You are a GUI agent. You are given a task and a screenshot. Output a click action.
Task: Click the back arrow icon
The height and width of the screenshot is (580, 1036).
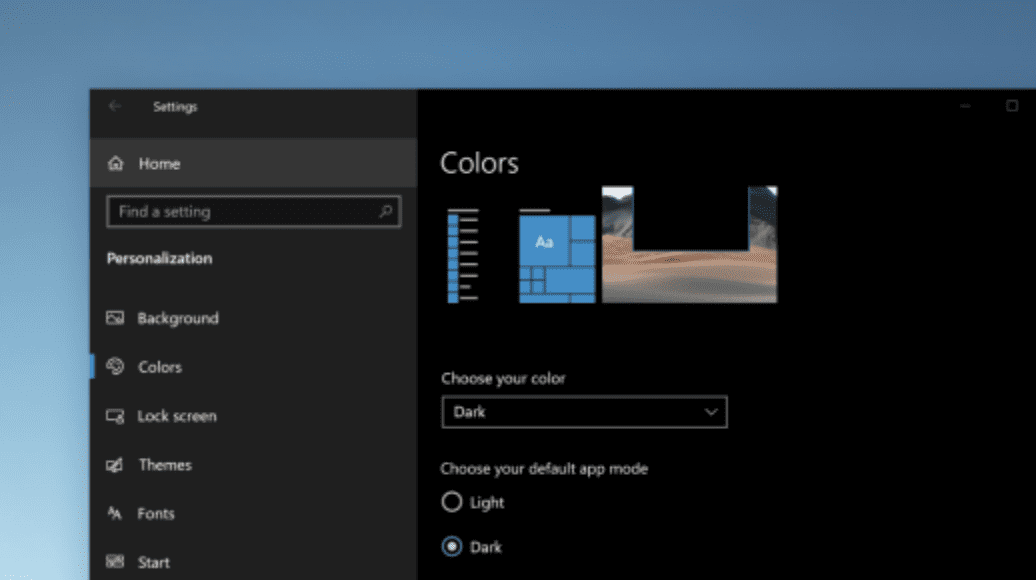[x=115, y=107]
